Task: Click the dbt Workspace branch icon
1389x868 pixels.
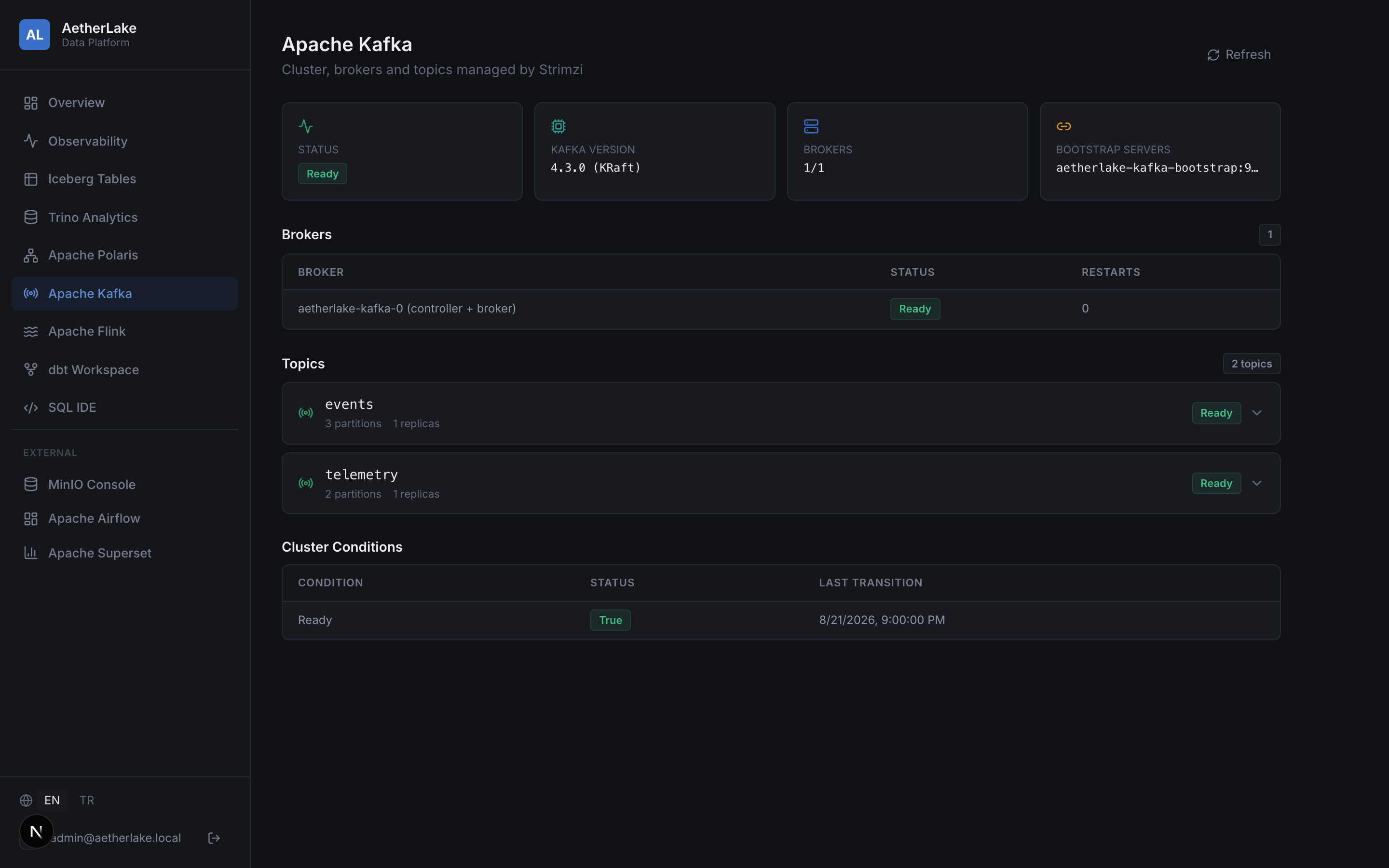Action: click(x=31, y=370)
